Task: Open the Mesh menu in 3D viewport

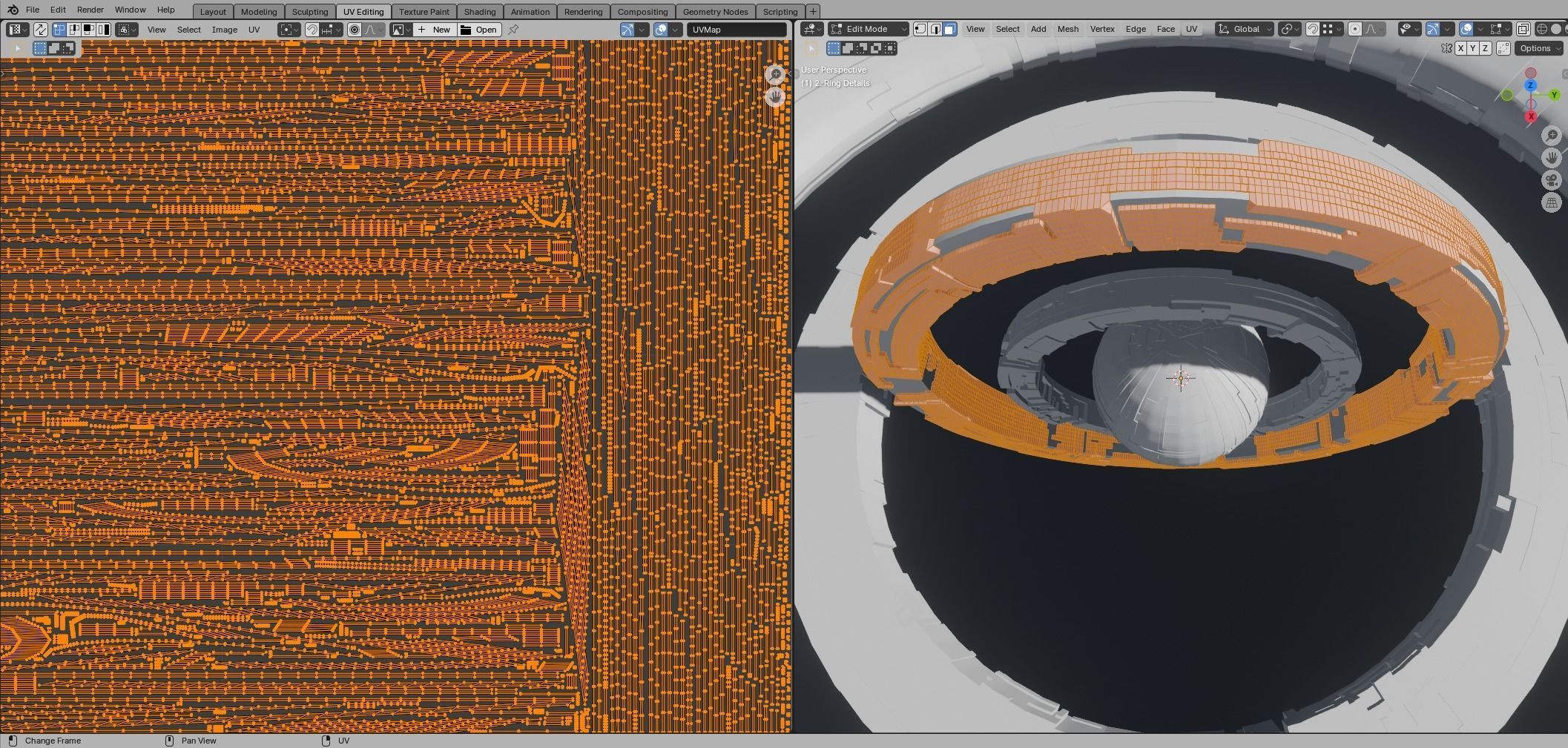Action: coord(1067,29)
